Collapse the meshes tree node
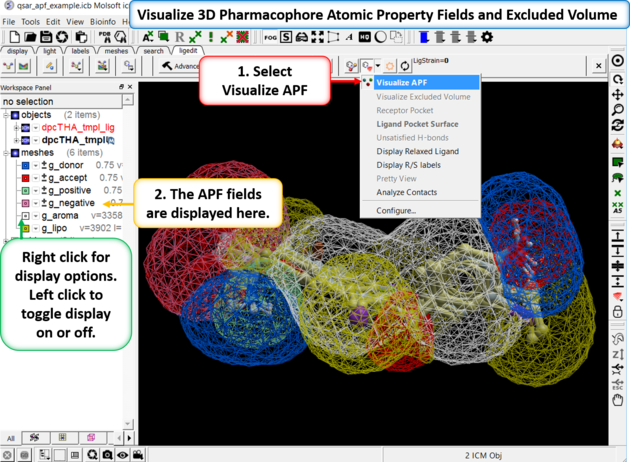Viewport: 630px width, 462px height. point(6,153)
